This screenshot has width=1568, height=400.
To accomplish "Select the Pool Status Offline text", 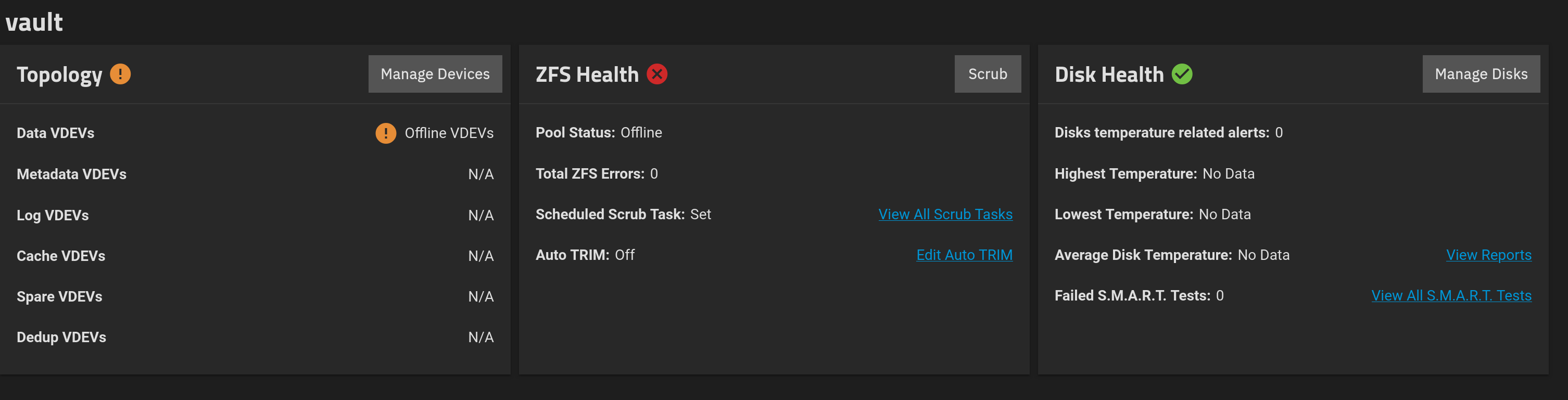I will coord(640,133).
